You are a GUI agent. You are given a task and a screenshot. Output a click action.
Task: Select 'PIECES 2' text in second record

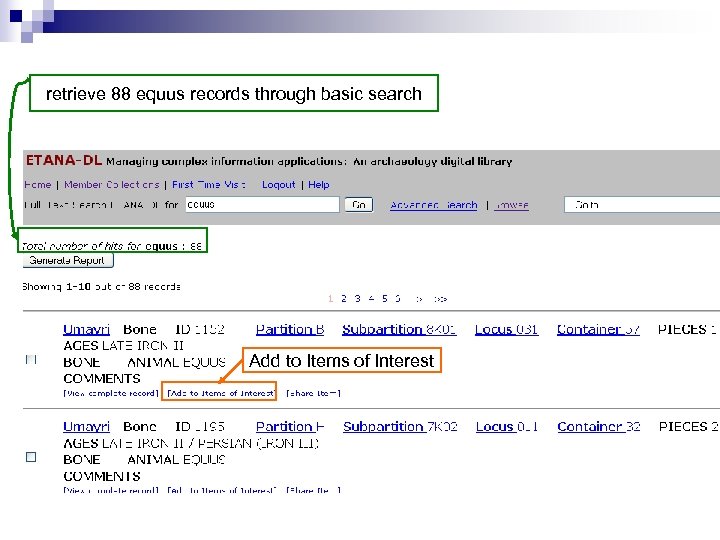pyautogui.click(x=688, y=427)
